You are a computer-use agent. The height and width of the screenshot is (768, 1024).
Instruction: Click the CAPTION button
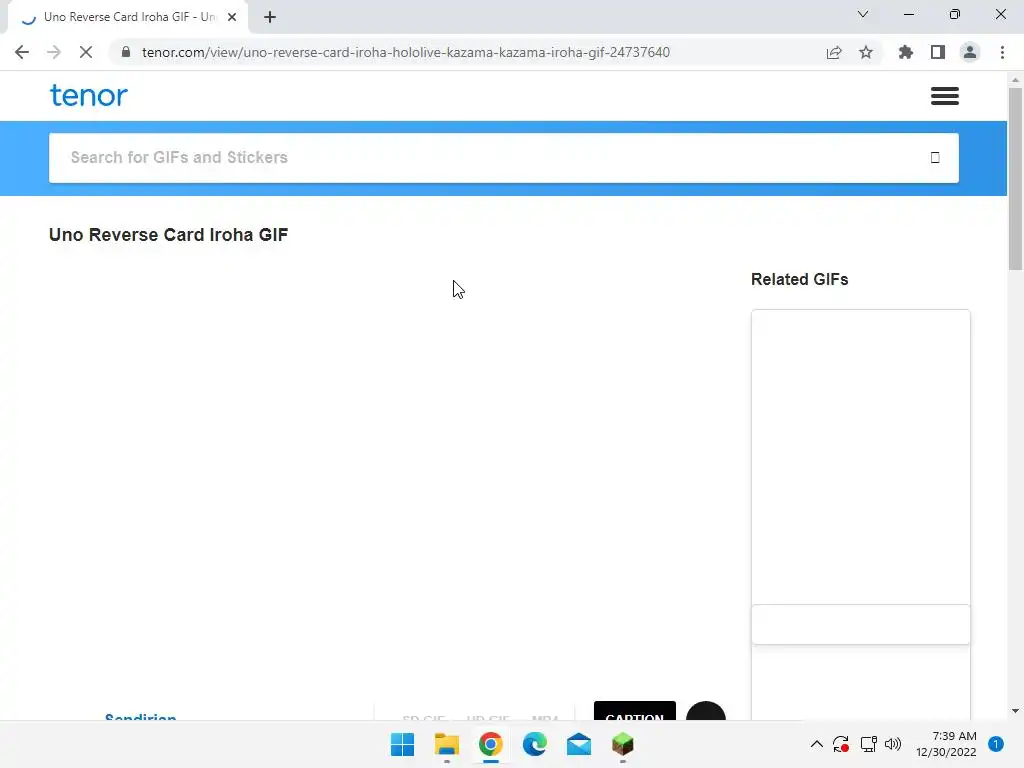pos(635,711)
